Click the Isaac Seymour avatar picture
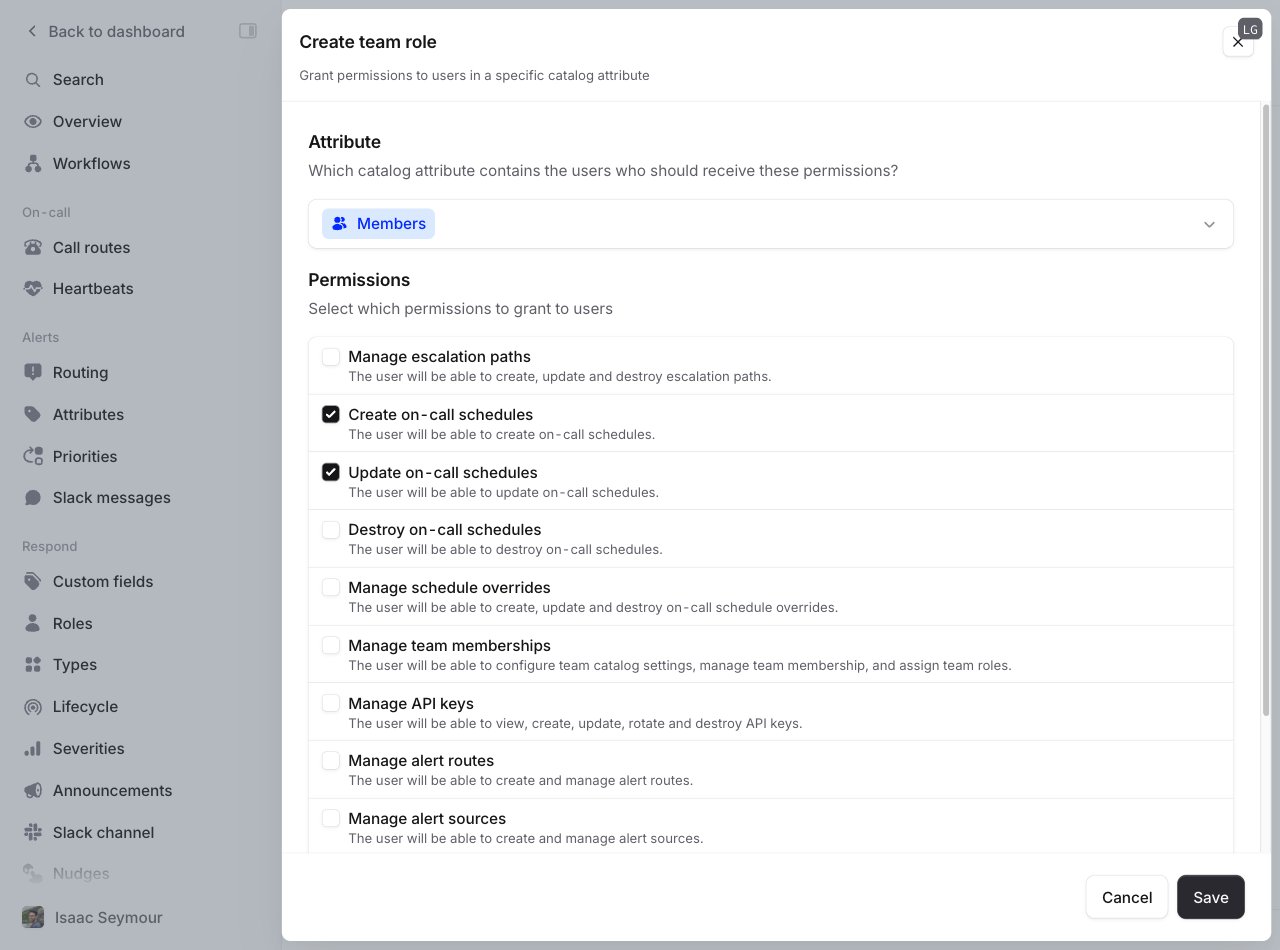 [x=33, y=917]
